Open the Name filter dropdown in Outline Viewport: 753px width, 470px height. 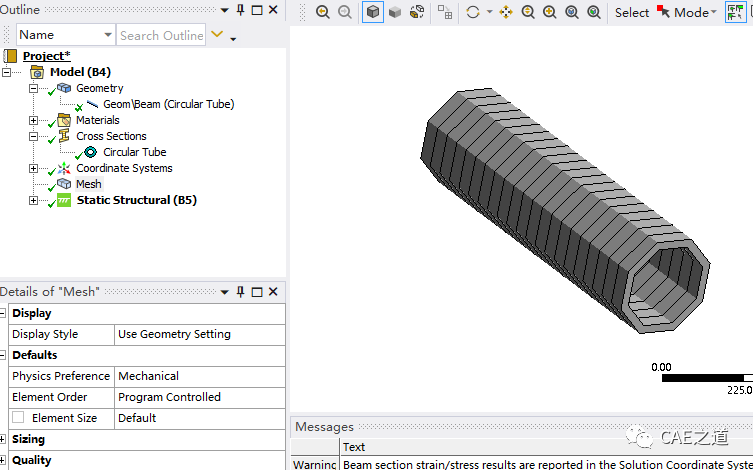[65, 35]
